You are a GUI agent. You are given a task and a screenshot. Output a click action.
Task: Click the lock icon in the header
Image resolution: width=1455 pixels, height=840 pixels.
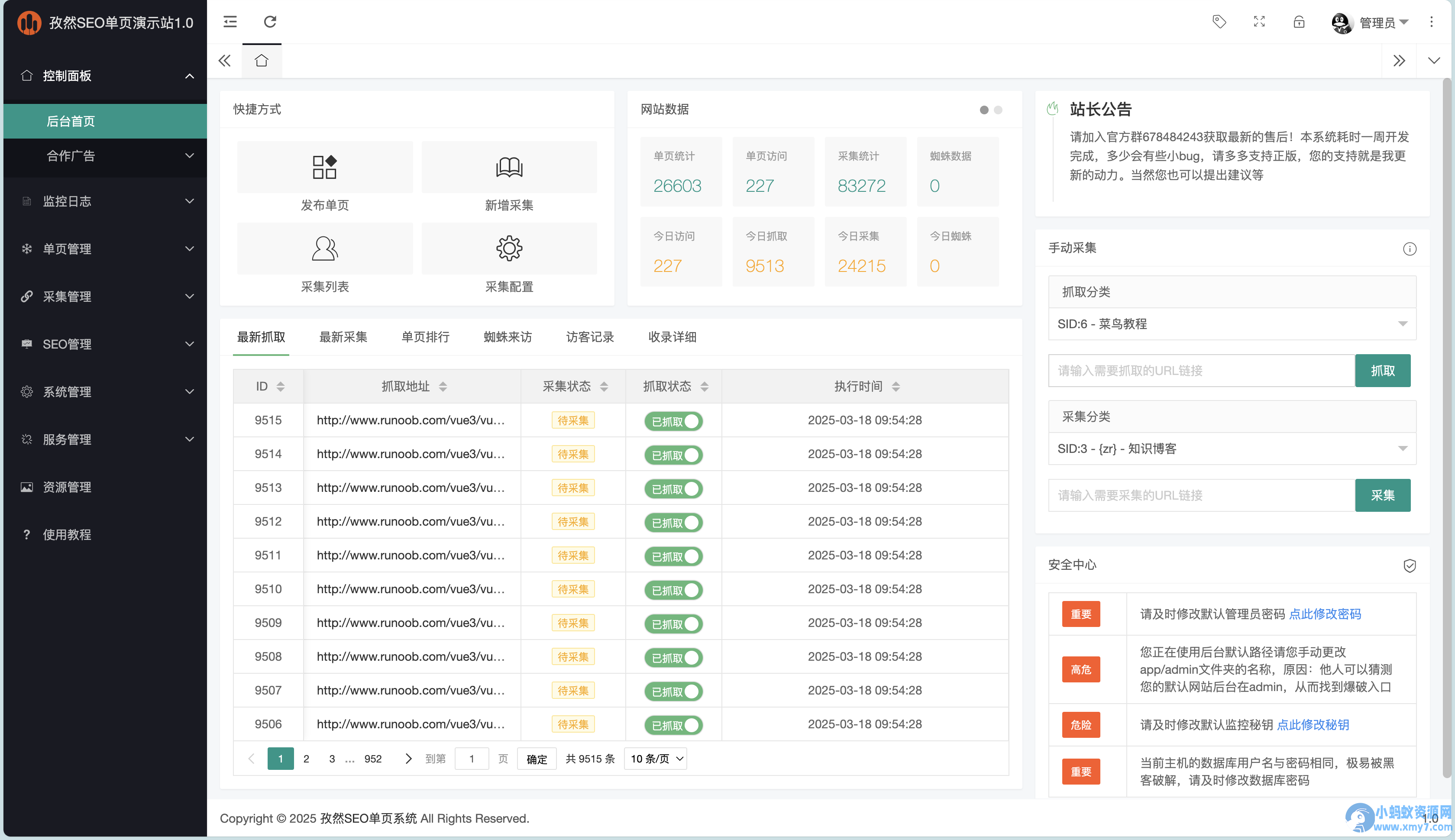1299,21
